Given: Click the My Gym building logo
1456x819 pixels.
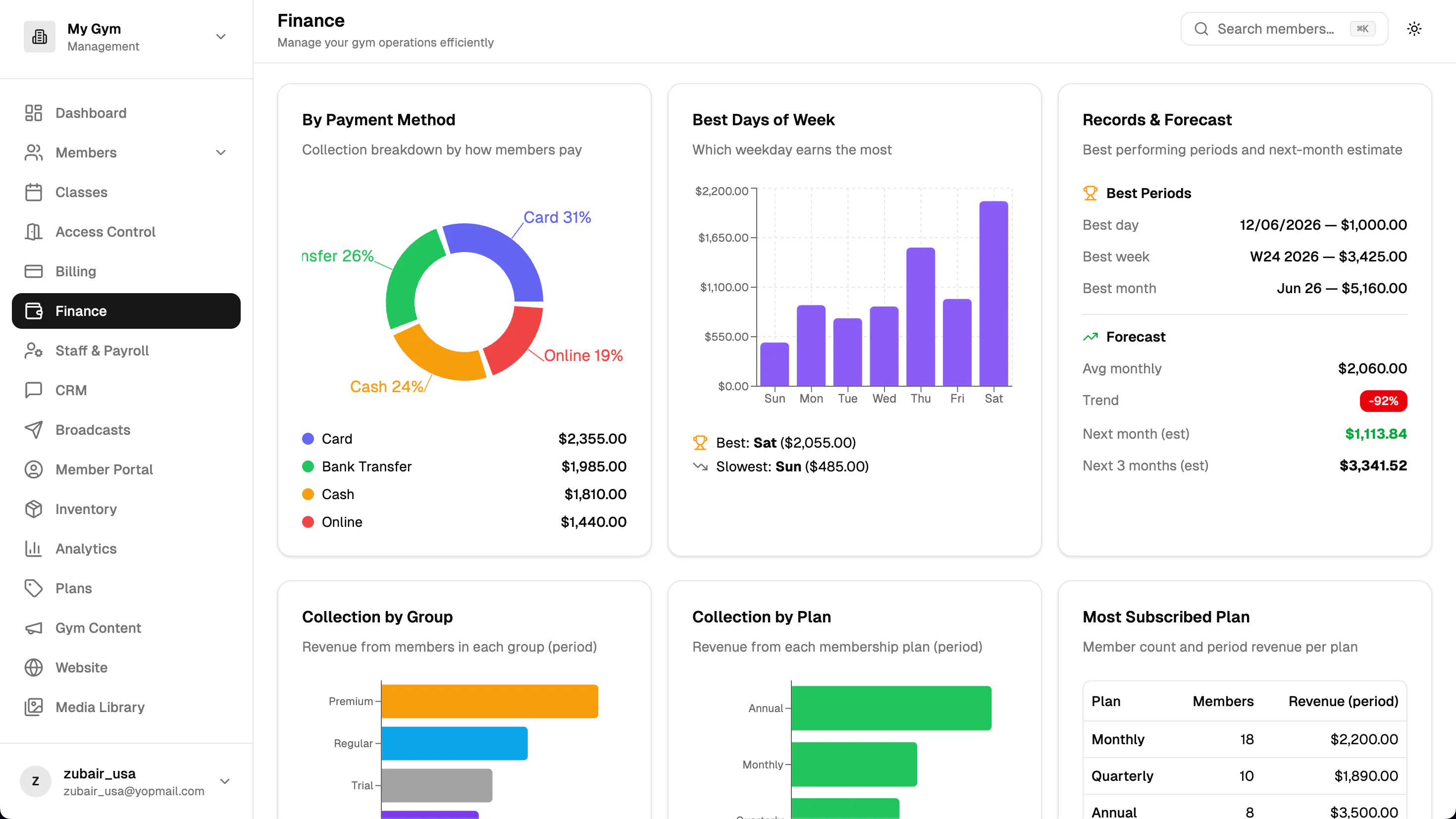Looking at the screenshot, I should [x=40, y=37].
